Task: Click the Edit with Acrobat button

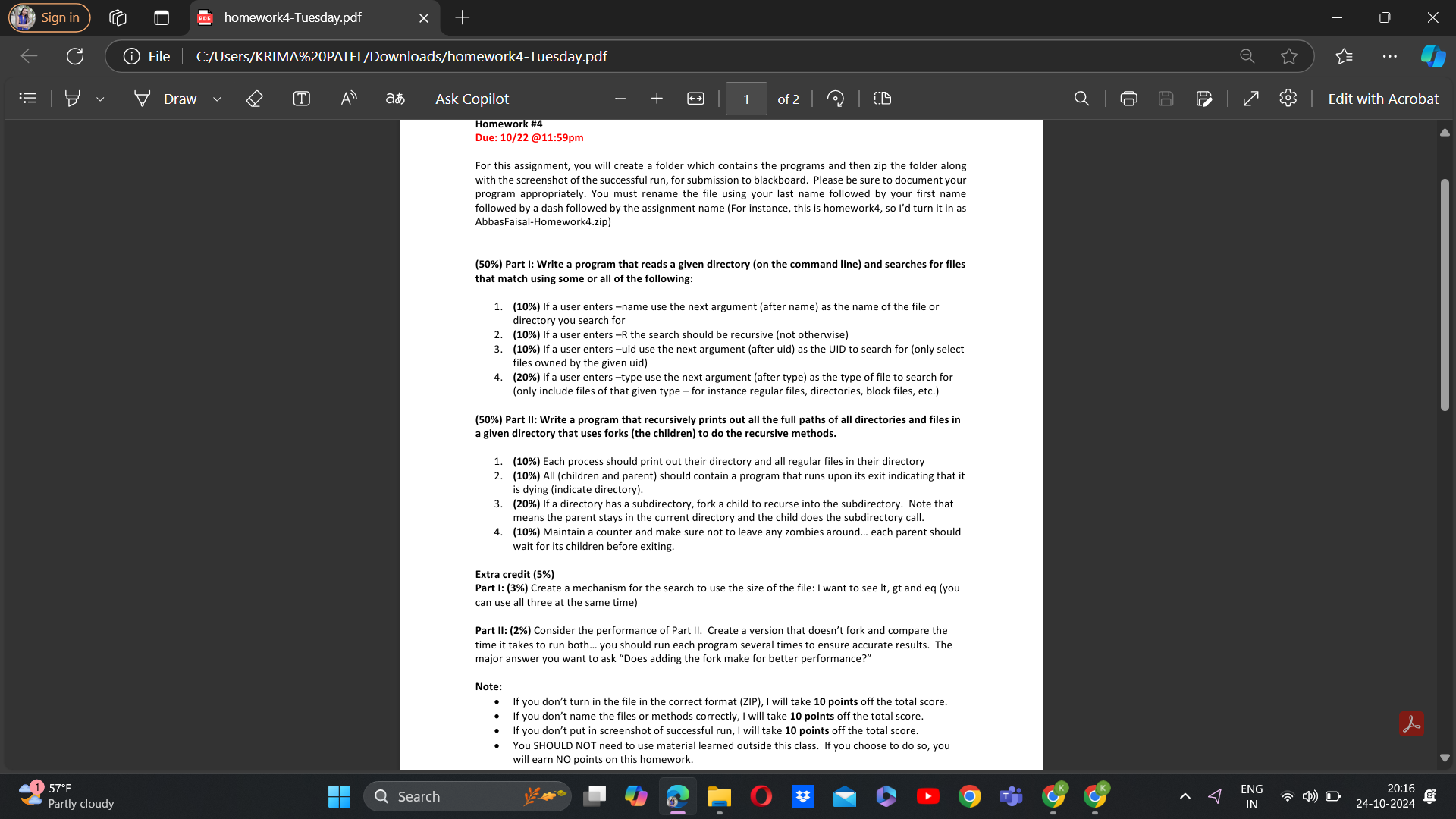Action: pos(1383,99)
